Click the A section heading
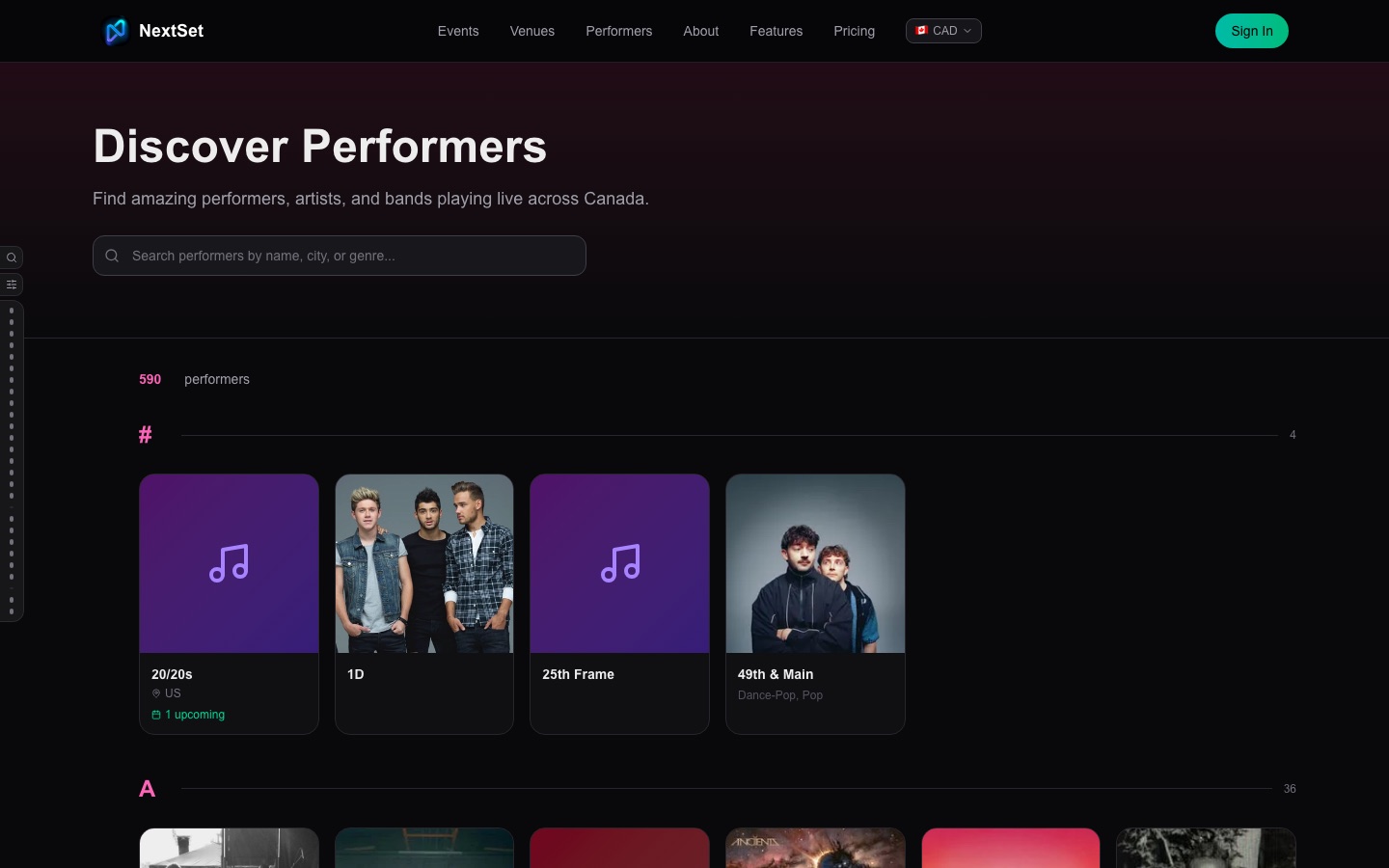Image resolution: width=1389 pixels, height=868 pixels. [x=147, y=789]
